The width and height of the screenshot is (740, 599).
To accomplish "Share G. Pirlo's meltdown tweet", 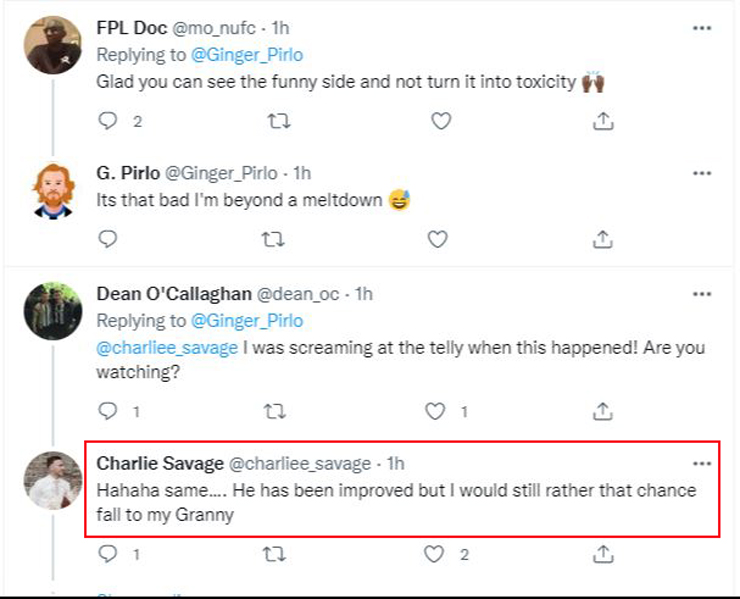I will click(603, 239).
